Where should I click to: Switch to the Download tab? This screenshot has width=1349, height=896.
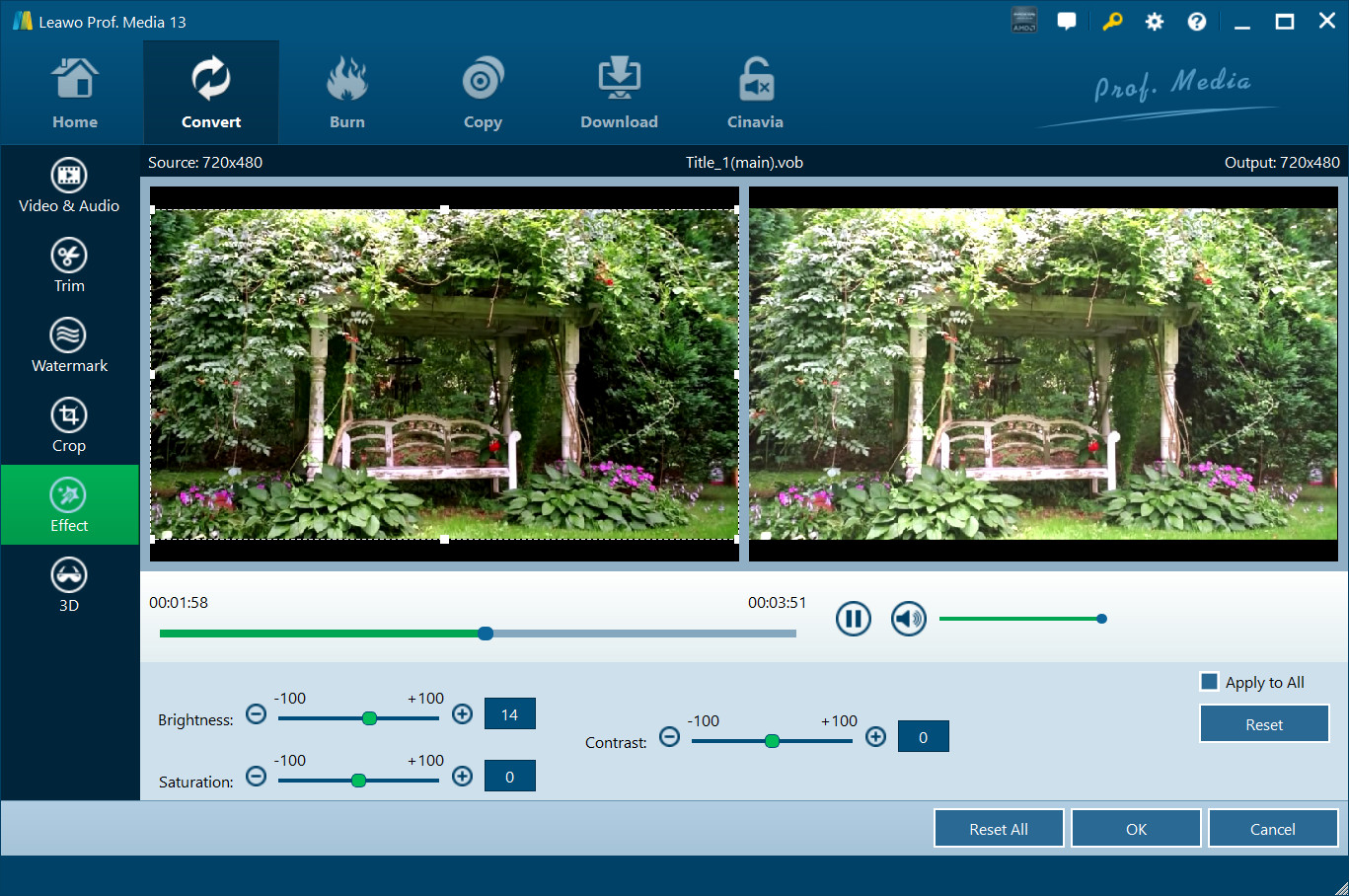tap(619, 95)
